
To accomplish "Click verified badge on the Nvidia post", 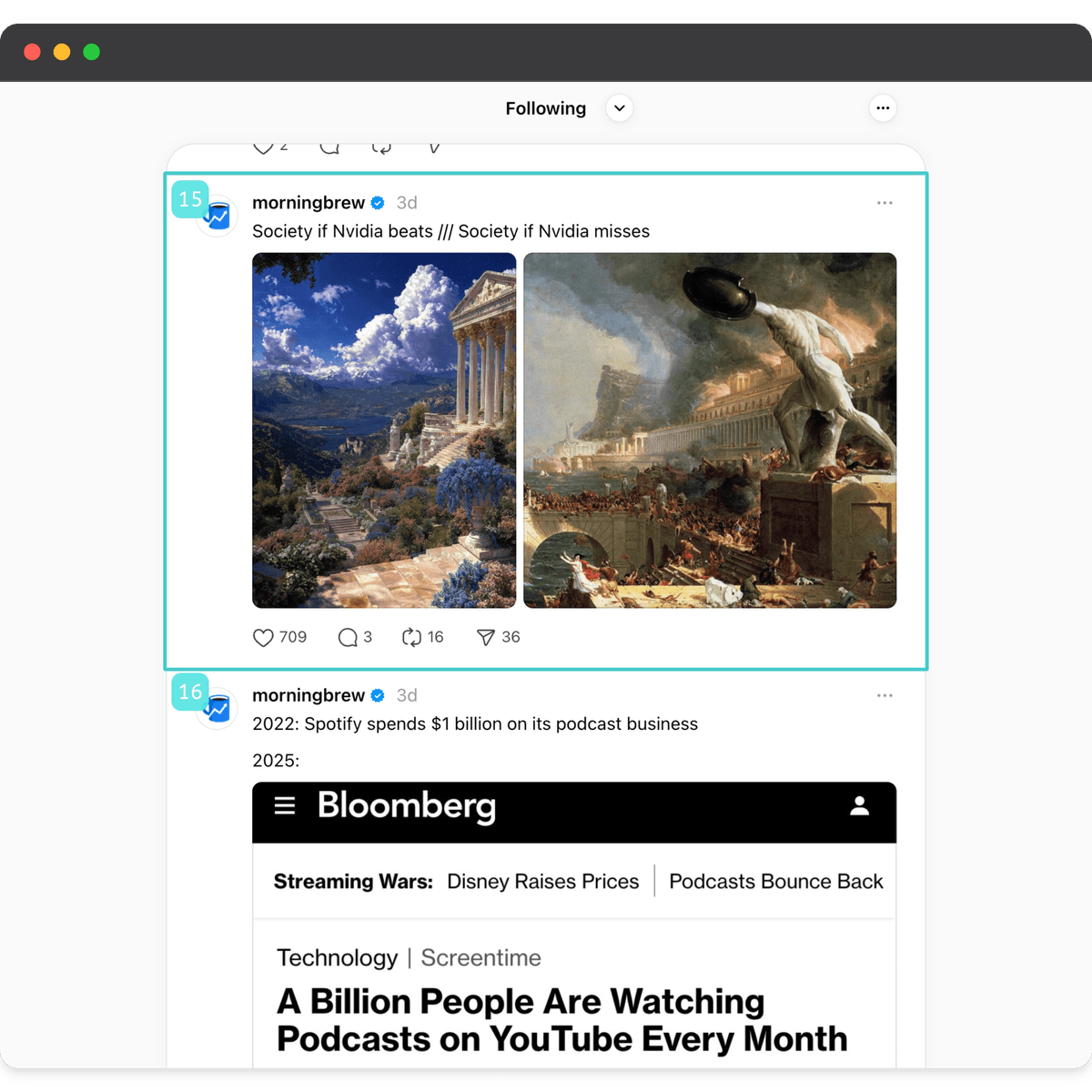I will [378, 203].
